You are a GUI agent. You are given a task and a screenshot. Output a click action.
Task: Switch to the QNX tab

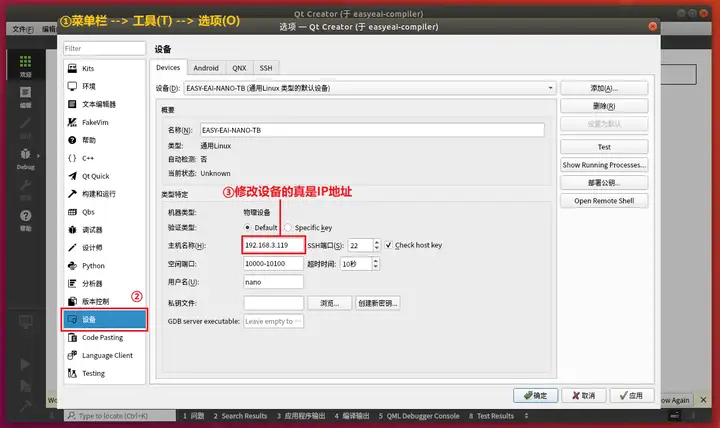point(239,68)
